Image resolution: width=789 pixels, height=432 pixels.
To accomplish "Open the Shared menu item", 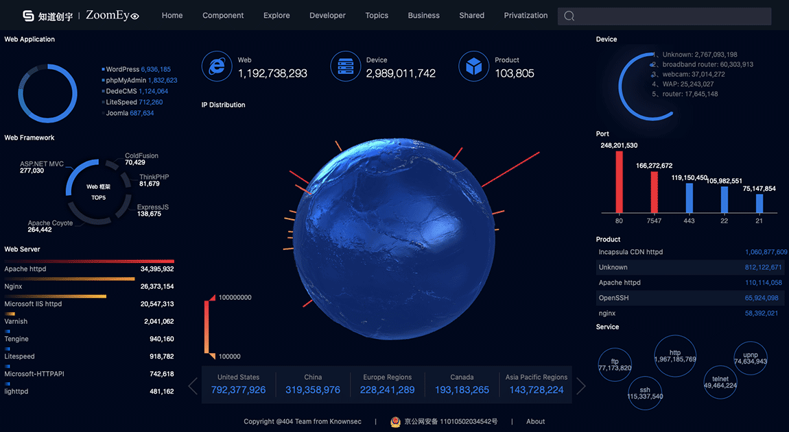I will pos(471,16).
